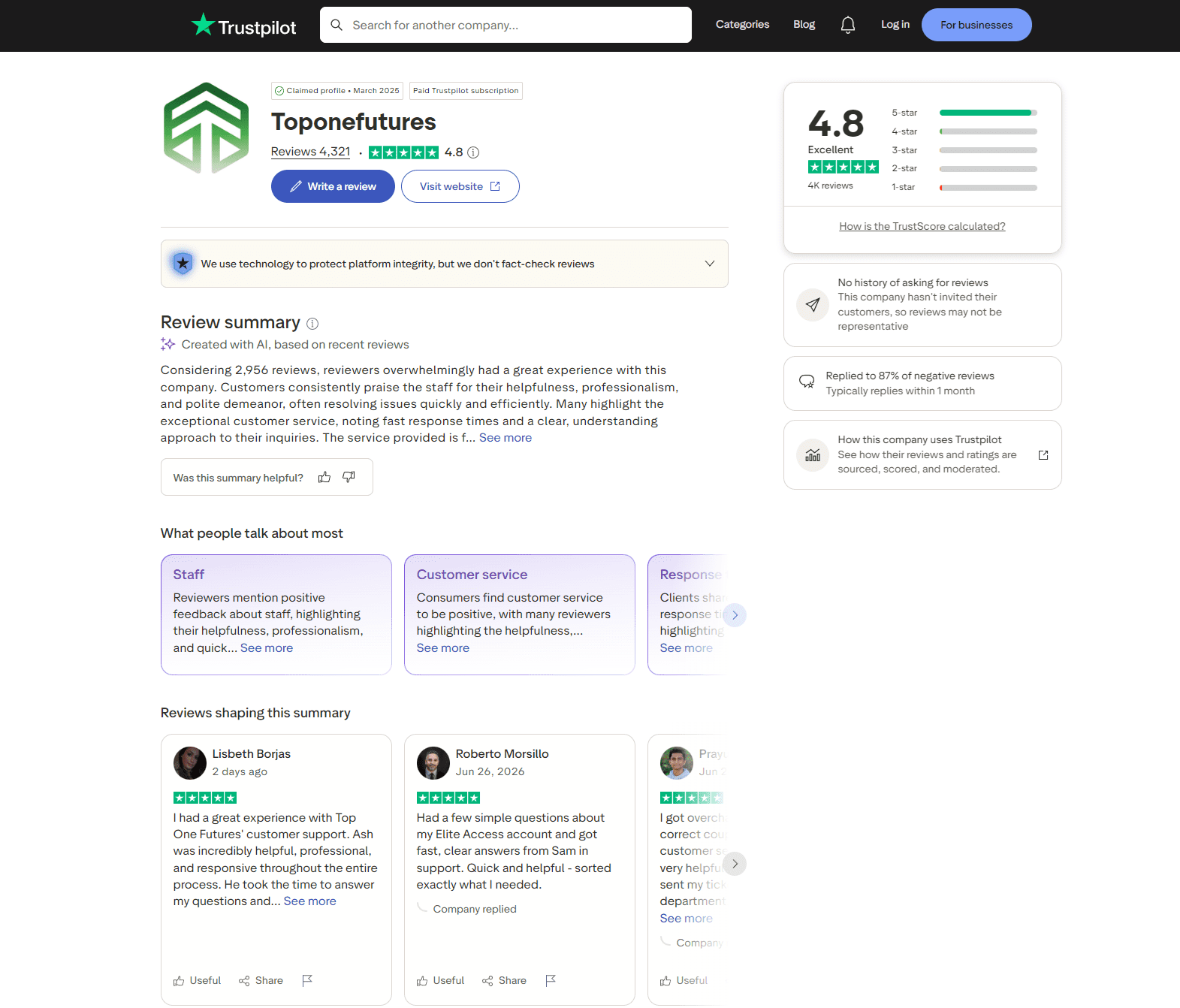Filter by the 2-star rating row
Image resolution: width=1180 pixels, height=1008 pixels.
pos(964,168)
